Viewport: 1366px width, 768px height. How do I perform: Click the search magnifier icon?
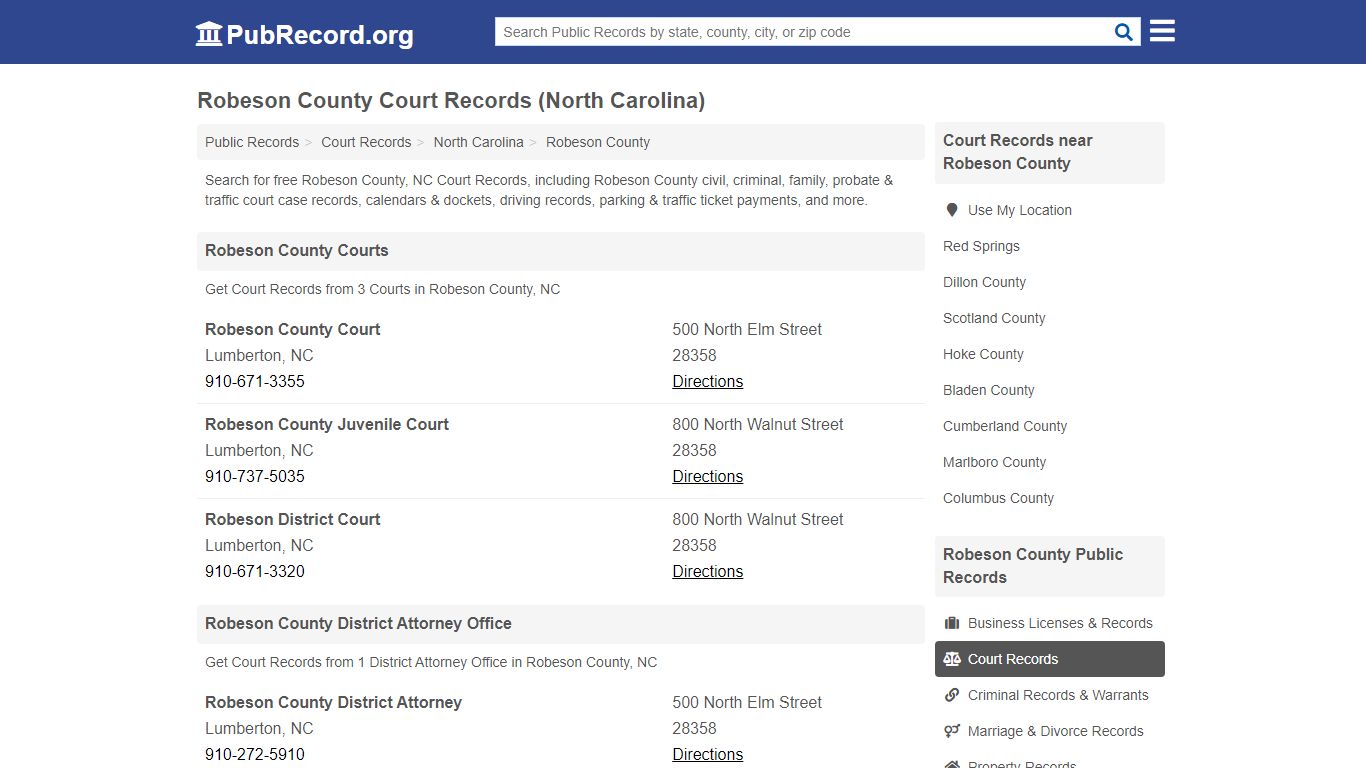point(1124,32)
